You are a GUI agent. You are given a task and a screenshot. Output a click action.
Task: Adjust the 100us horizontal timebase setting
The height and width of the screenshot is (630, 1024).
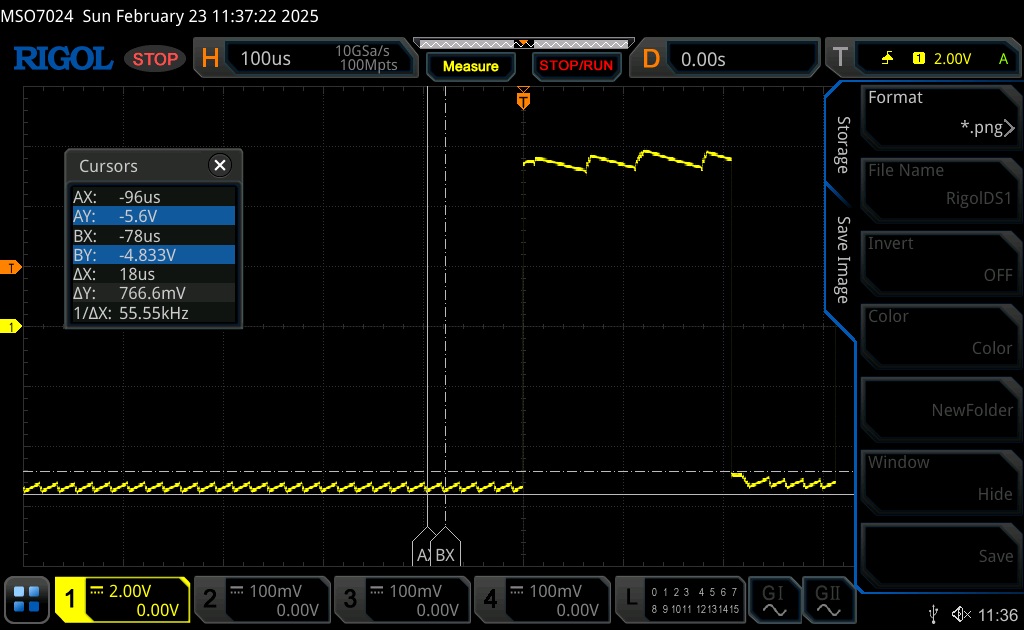[x=265, y=59]
